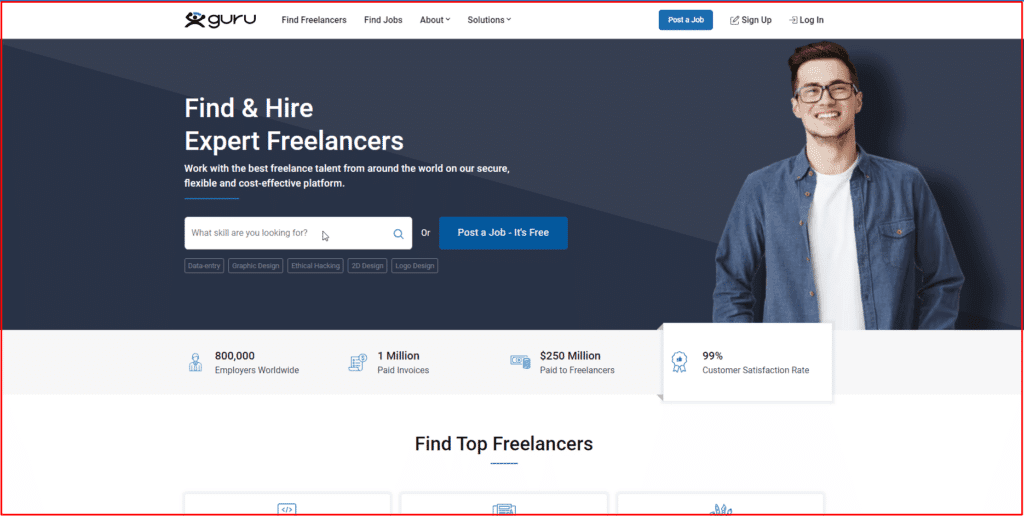Open the Log In link

click(806, 20)
